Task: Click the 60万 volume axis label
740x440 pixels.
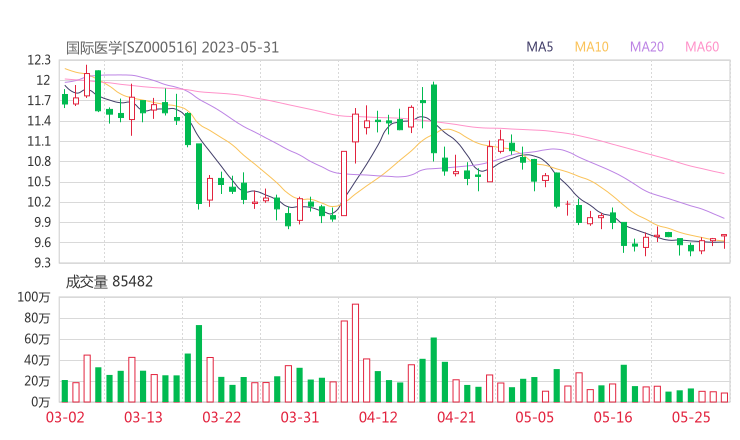Action: [x=37, y=339]
